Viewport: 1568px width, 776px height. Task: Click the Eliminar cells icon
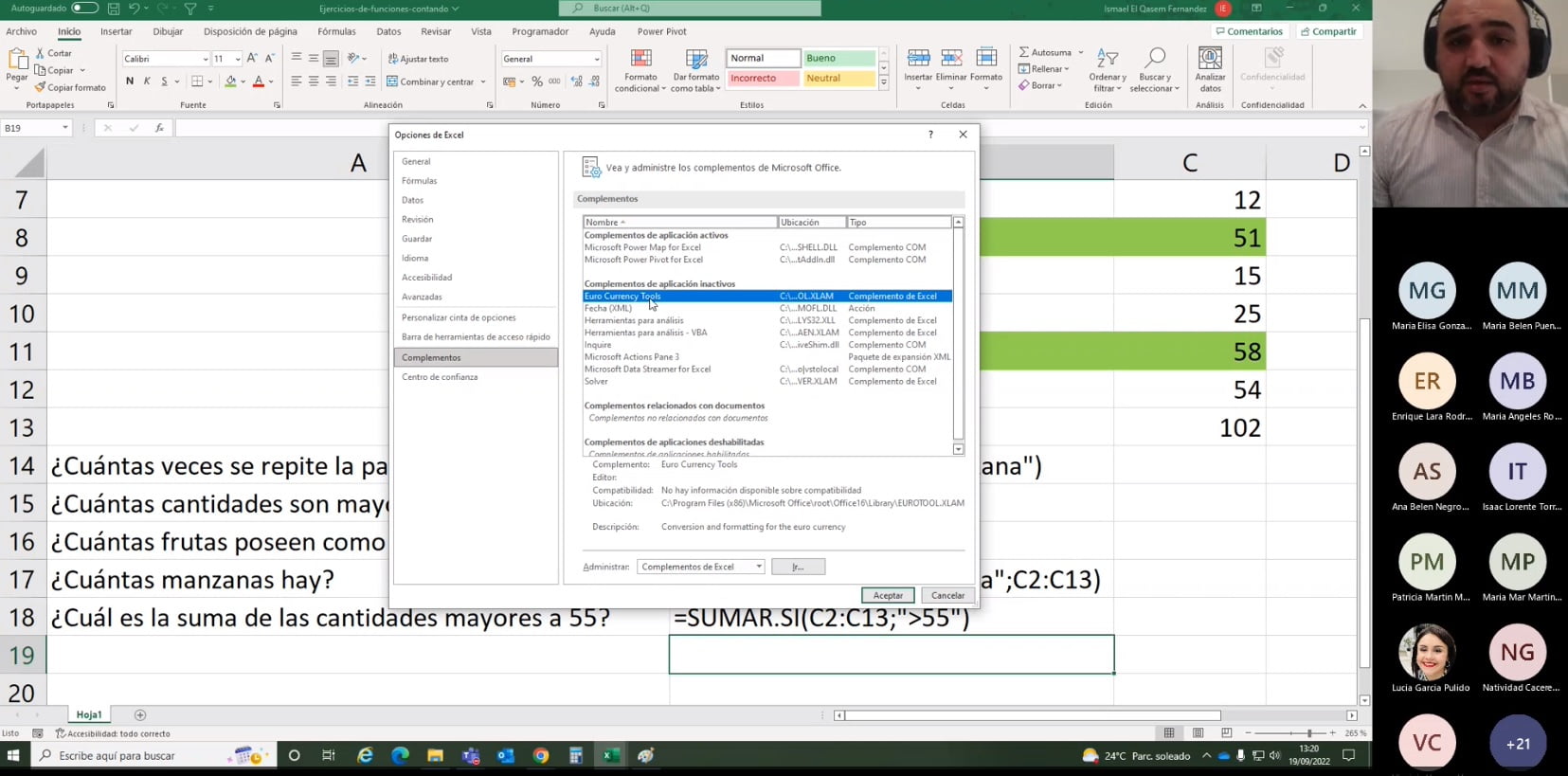click(x=952, y=59)
